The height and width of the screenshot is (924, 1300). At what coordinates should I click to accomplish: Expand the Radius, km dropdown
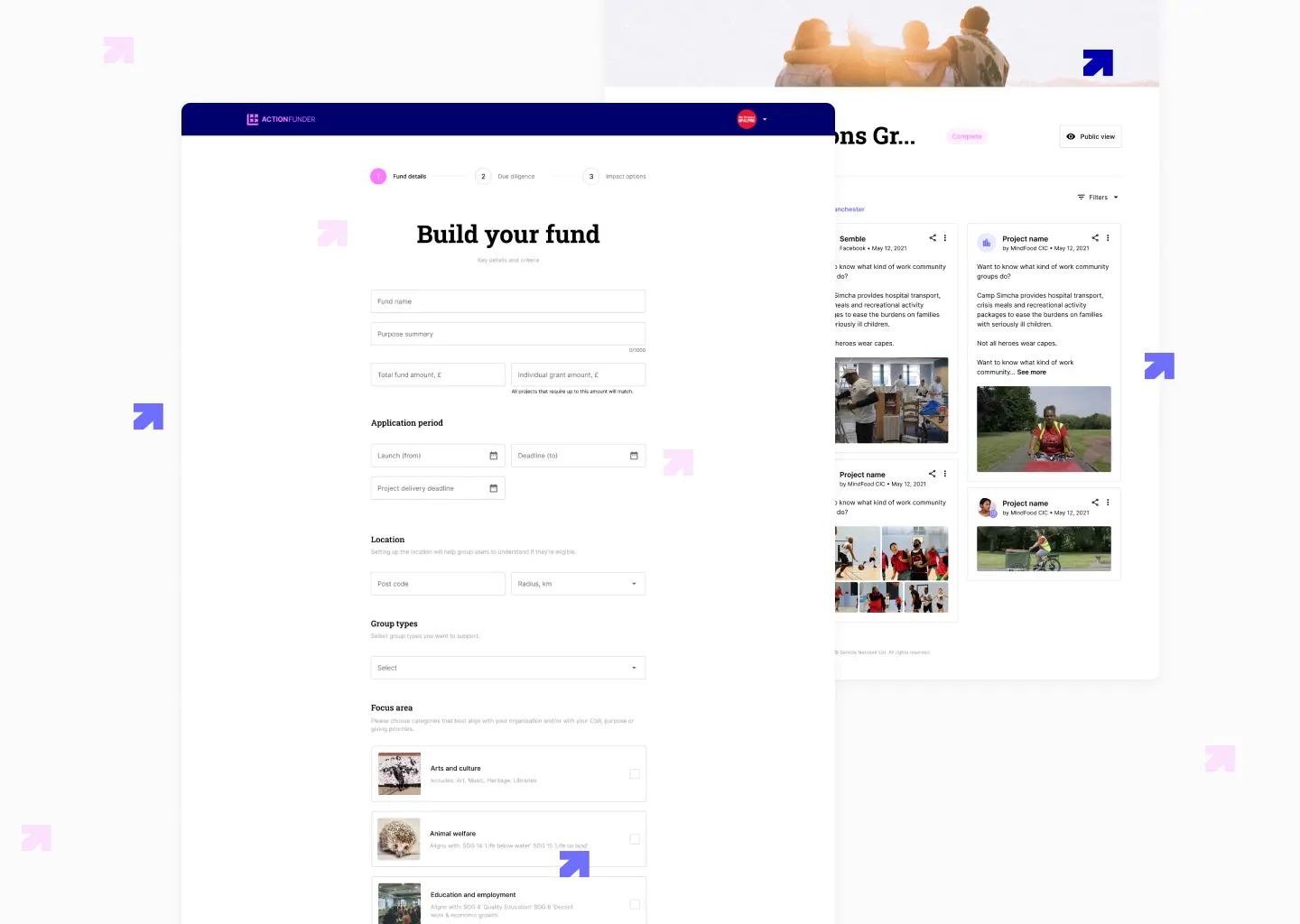tap(634, 584)
